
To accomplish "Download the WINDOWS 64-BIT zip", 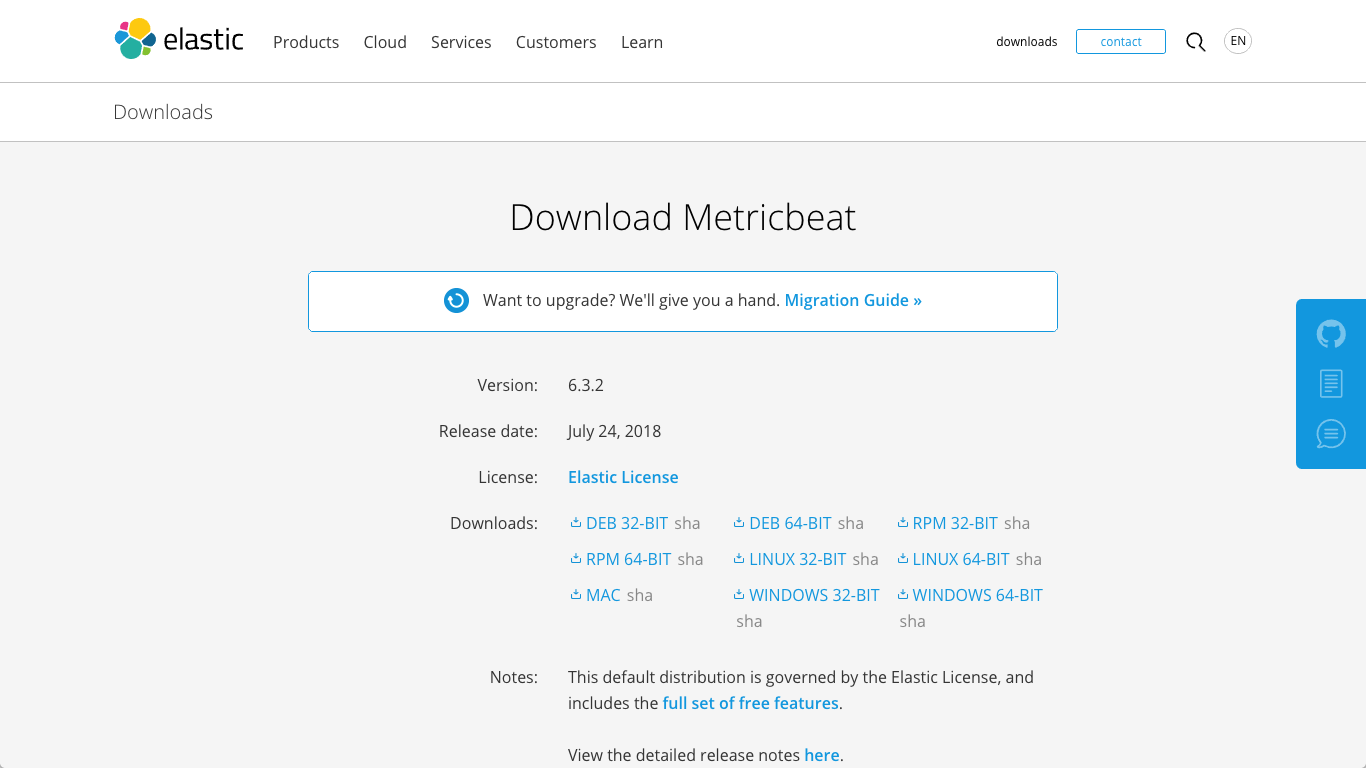I will 978,595.
